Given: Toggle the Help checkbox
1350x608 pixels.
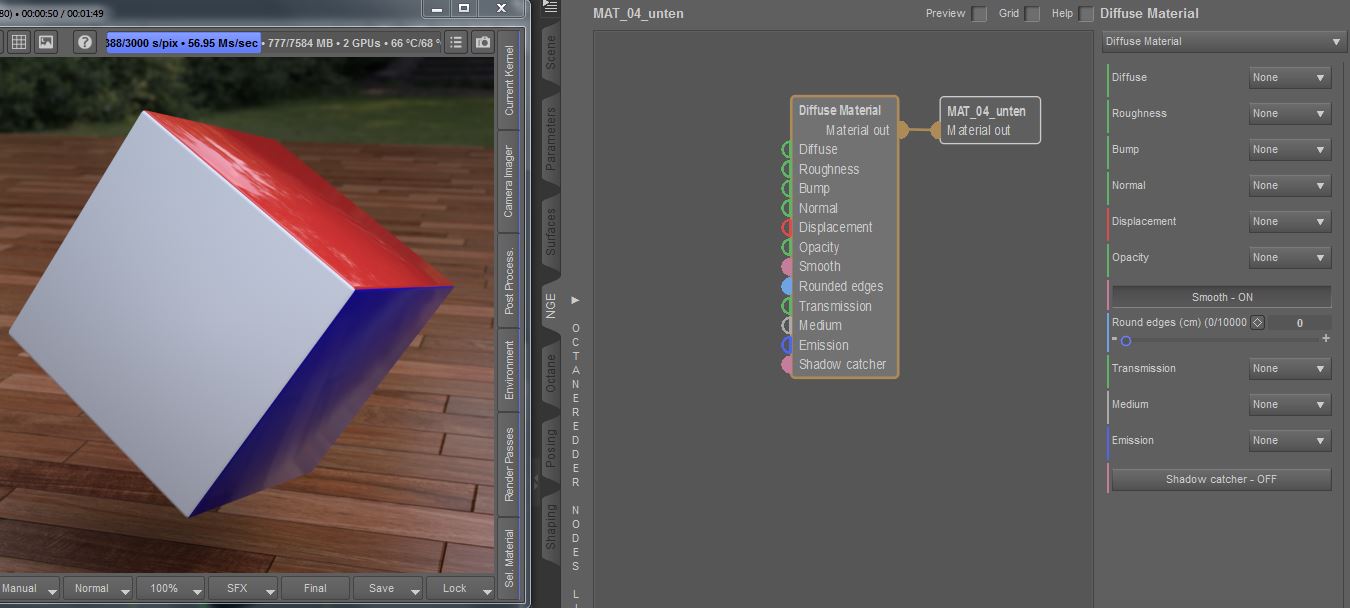Looking at the screenshot, I should [x=1086, y=14].
